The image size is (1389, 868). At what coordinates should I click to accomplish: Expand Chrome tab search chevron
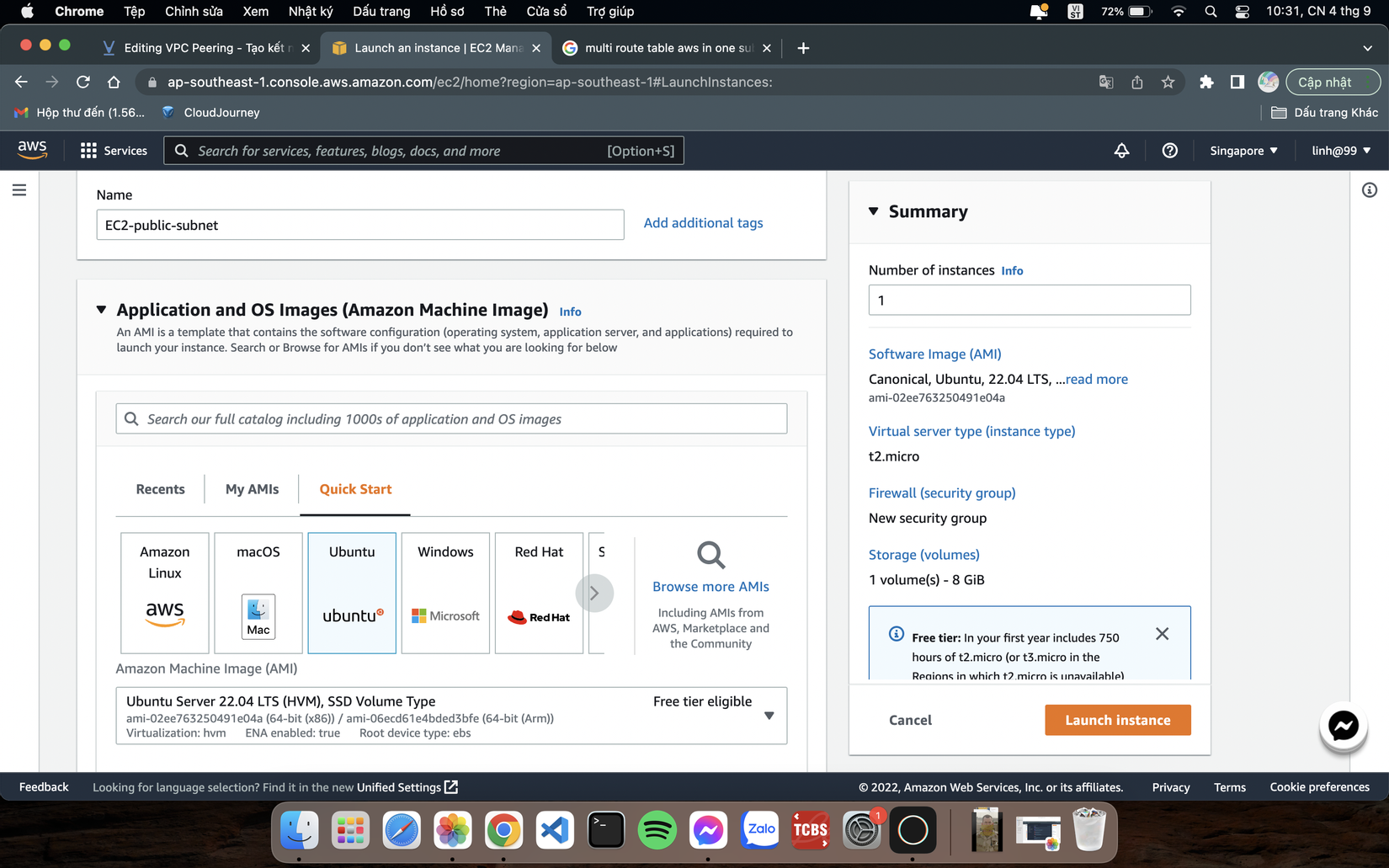tap(1367, 48)
